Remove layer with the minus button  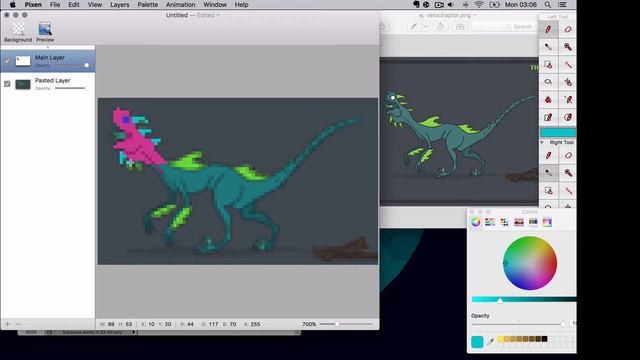(x=18, y=324)
